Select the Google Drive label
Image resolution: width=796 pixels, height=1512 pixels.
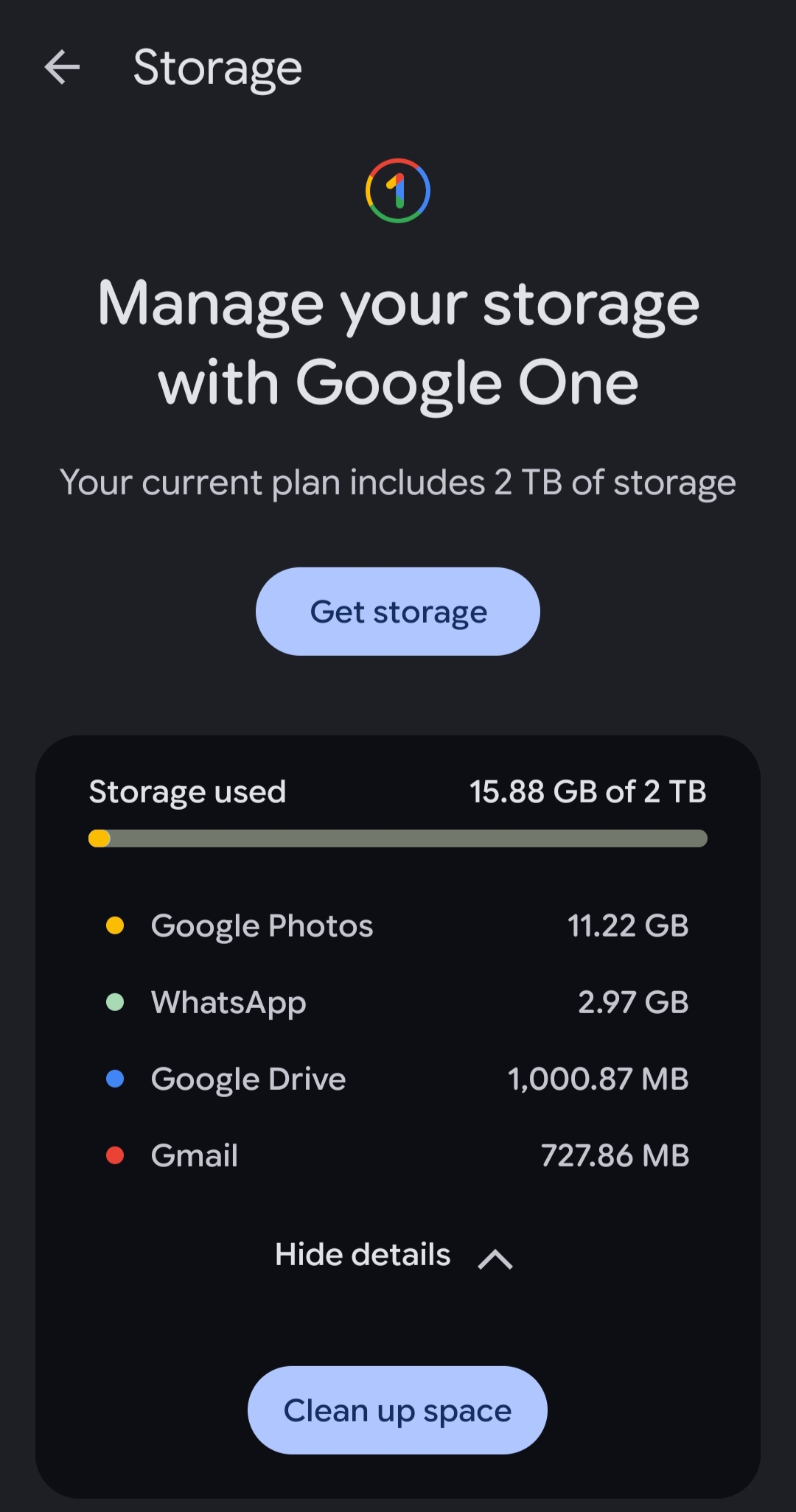248,1079
